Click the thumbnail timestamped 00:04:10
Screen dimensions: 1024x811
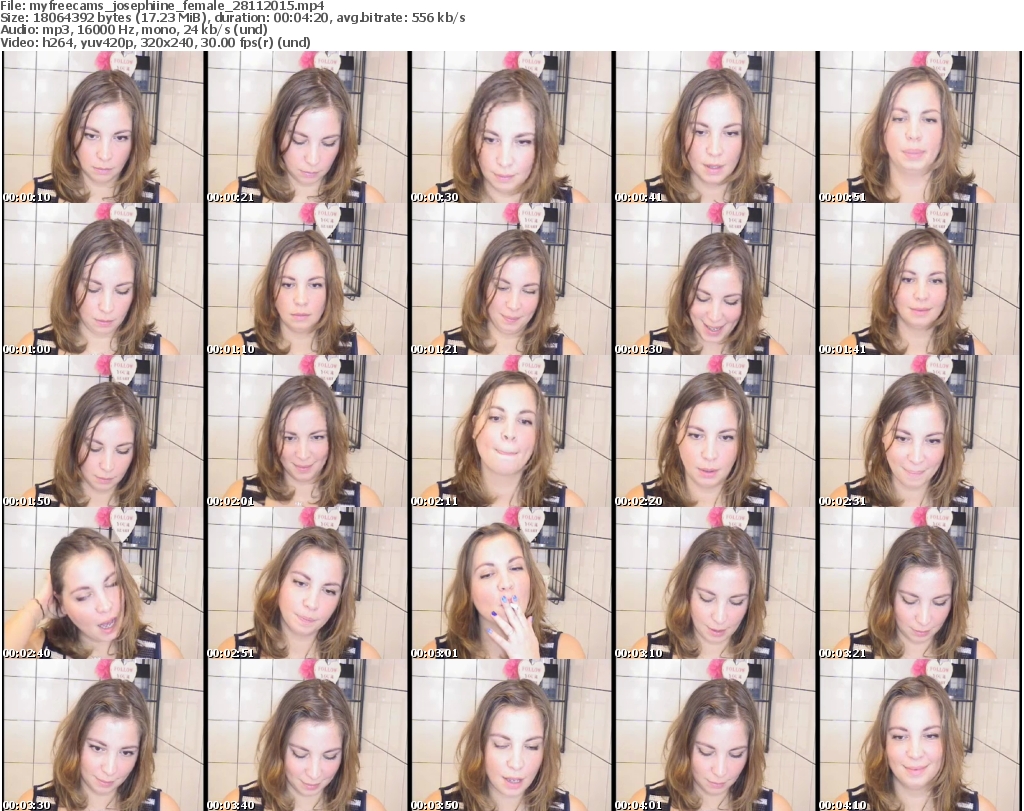pyautogui.click(x=920, y=735)
